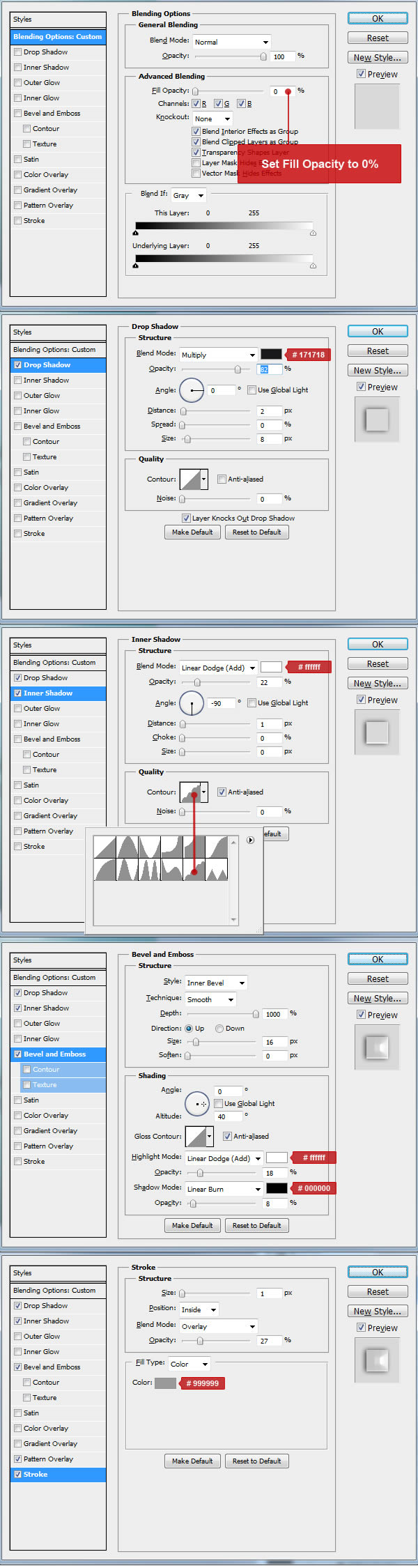The width and height of the screenshot is (418, 1568).
Task: Open the stroke color swatch labeled #999999
Action: pyautogui.click(x=165, y=1383)
